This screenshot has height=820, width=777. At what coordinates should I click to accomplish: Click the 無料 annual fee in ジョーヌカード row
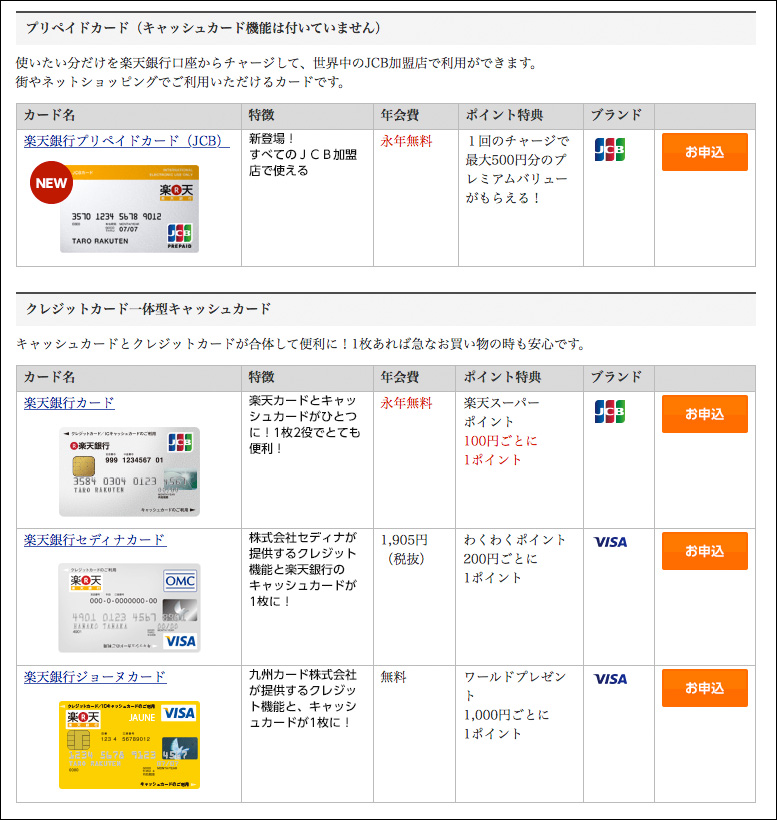(x=393, y=677)
